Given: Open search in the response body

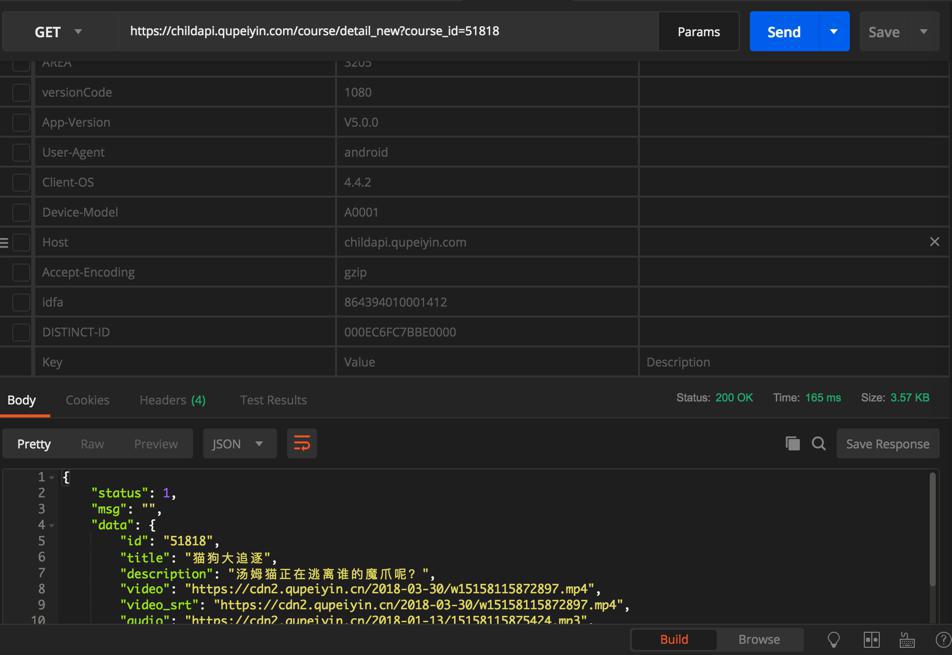Looking at the screenshot, I should coord(818,444).
